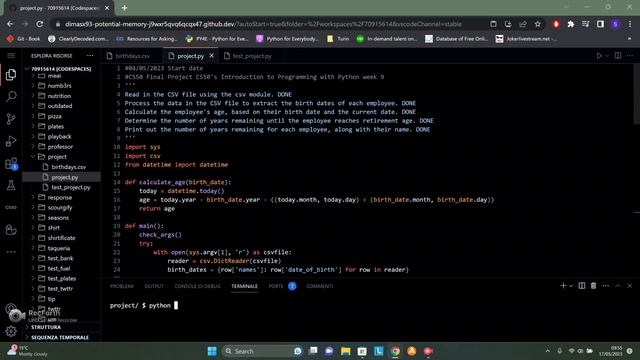Open the Search view in activity bar

[11, 96]
